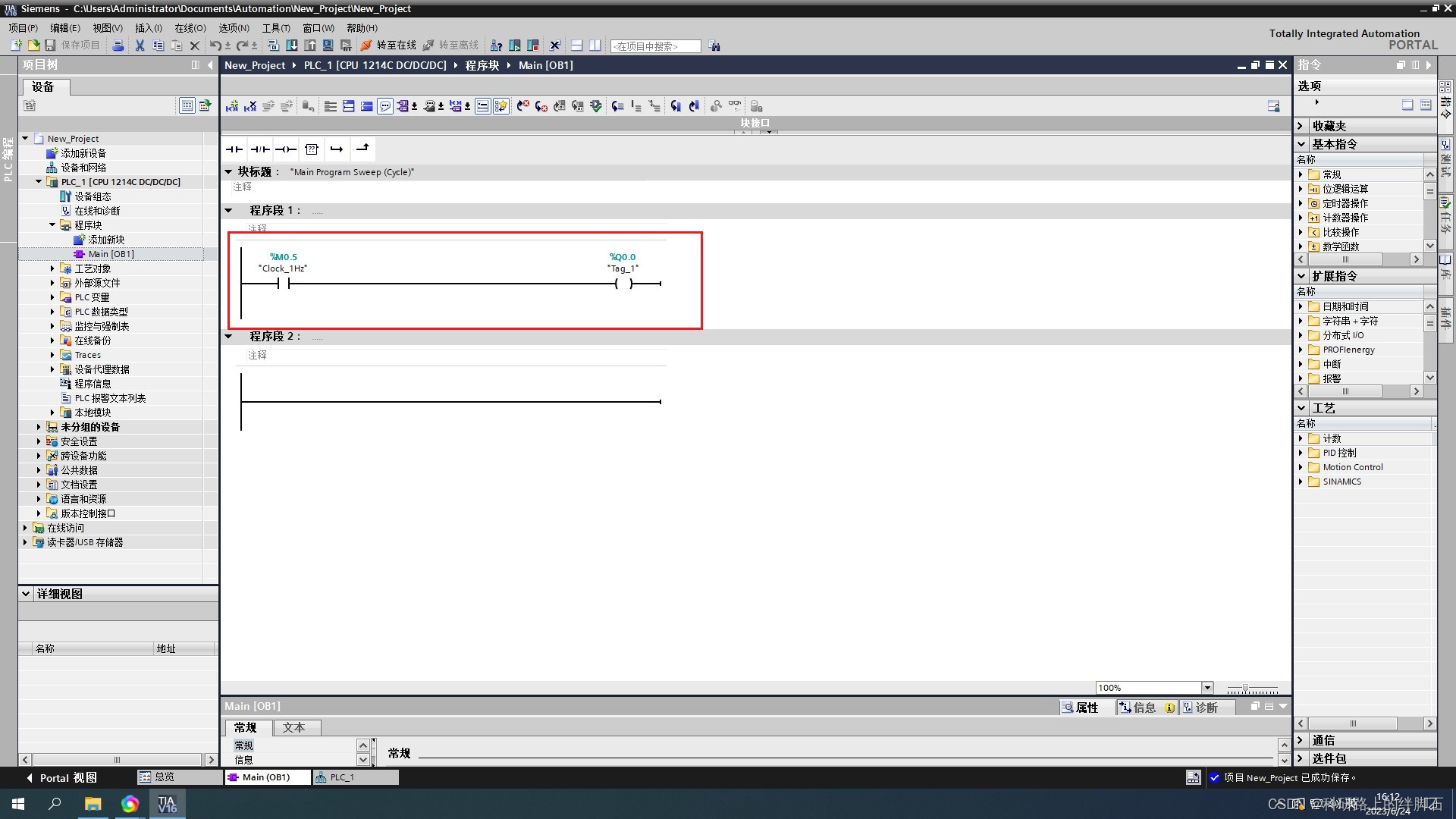Screen dimensions: 1456x819
Task: Toggle project tree overview display icon
Action: [x=187, y=105]
